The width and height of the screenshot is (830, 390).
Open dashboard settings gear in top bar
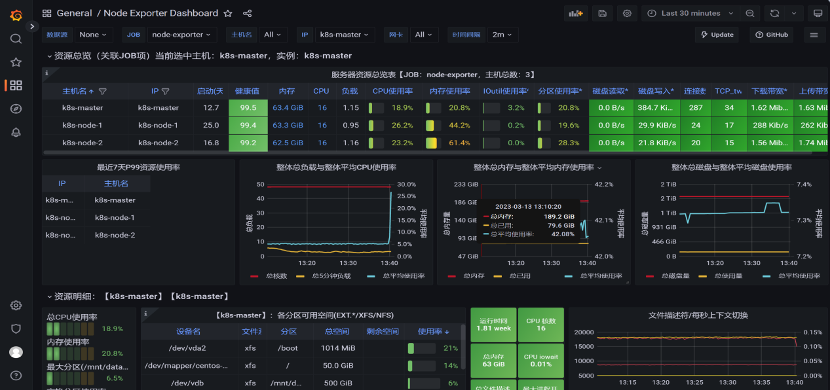pyautogui.click(x=627, y=13)
